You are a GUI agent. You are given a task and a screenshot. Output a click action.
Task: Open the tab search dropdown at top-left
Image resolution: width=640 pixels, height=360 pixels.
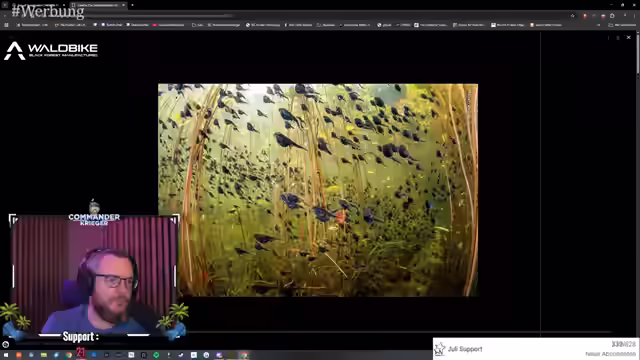pos(4,5)
